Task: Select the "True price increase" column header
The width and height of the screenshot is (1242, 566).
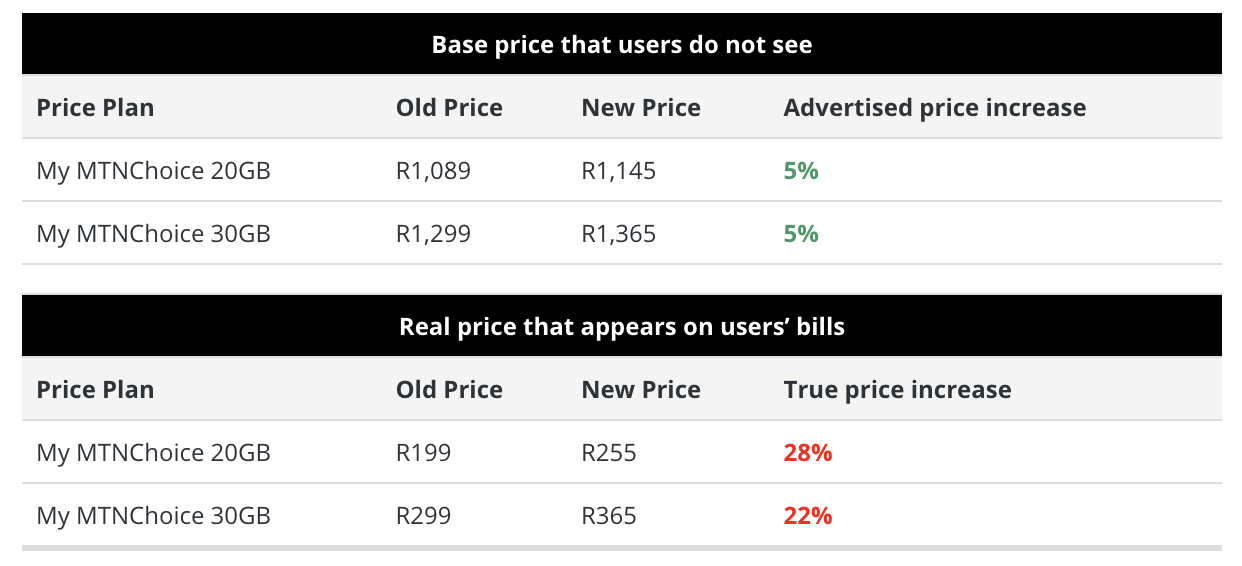Action: click(x=897, y=390)
